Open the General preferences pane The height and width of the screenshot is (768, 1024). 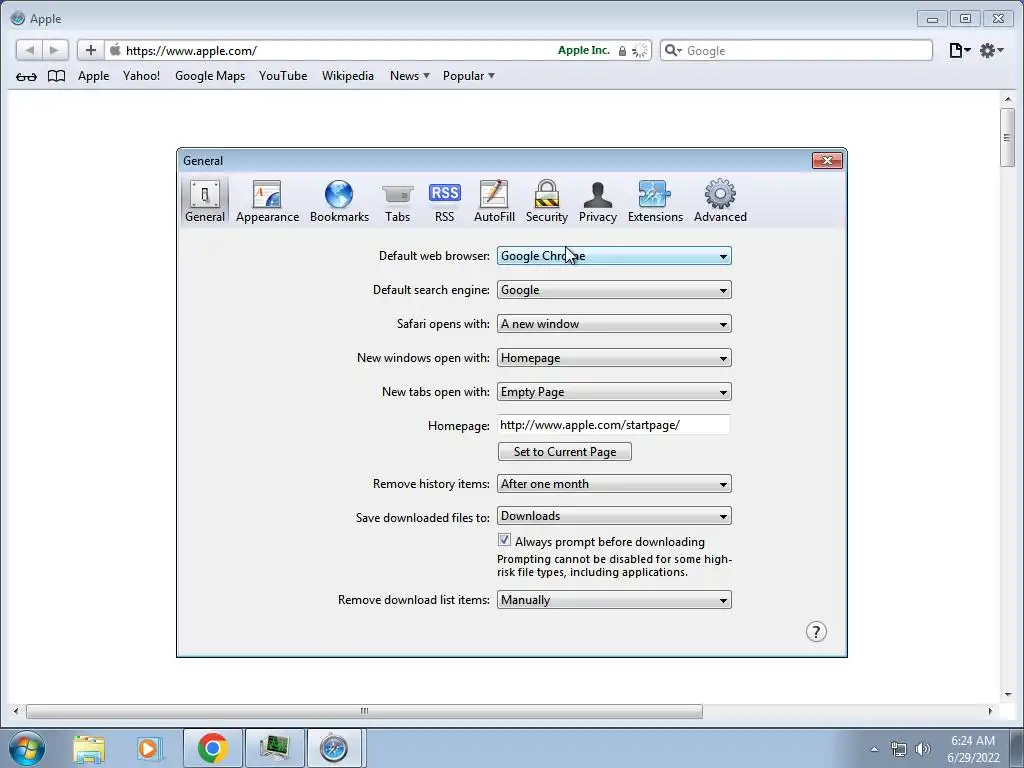(x=204, y=200)
